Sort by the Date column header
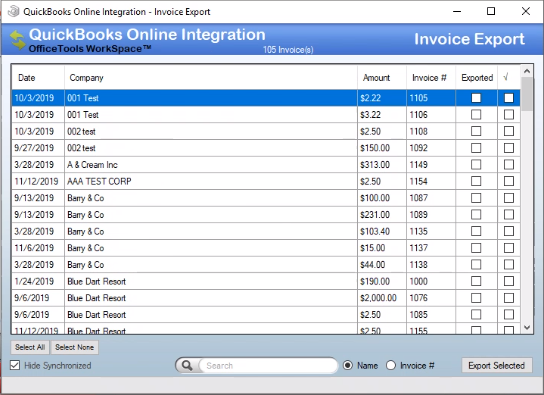The image size is (544, 395). coord(38,78)
